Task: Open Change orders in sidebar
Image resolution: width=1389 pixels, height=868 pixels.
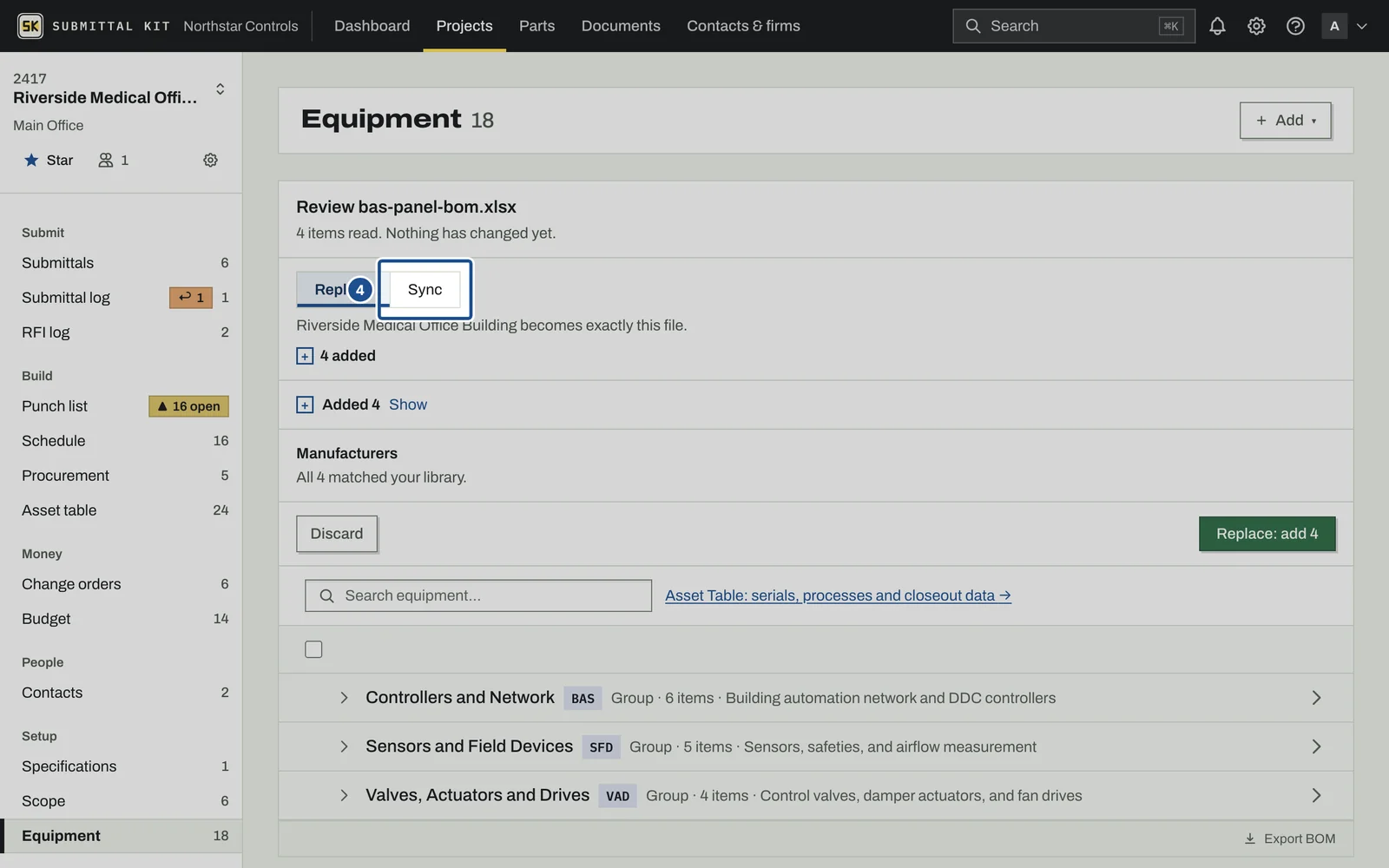Action: (x=122, y=584)
